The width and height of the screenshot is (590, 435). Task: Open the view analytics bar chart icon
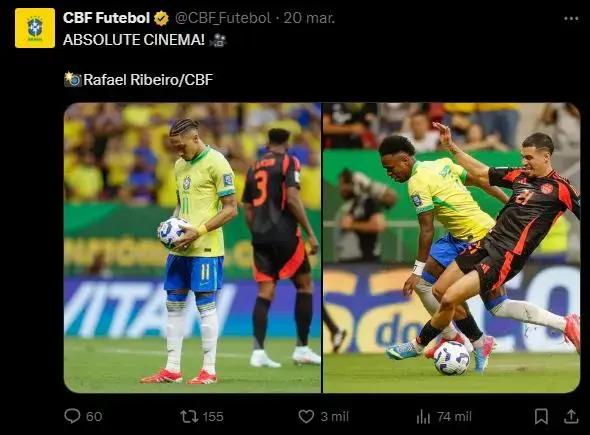[x=423, y=417]
